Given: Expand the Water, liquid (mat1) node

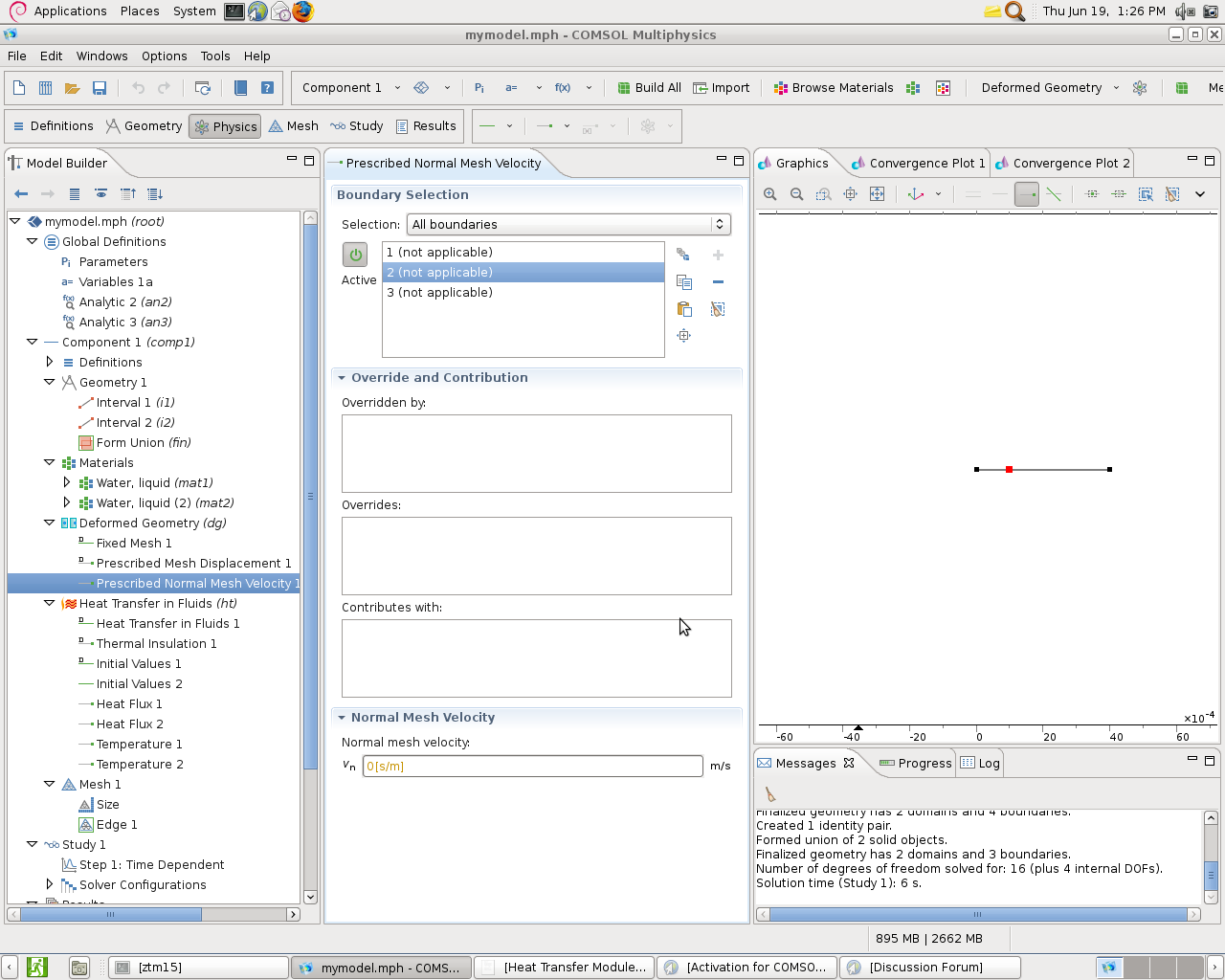Looking at the screenshot, I should (x=66, y=482).
